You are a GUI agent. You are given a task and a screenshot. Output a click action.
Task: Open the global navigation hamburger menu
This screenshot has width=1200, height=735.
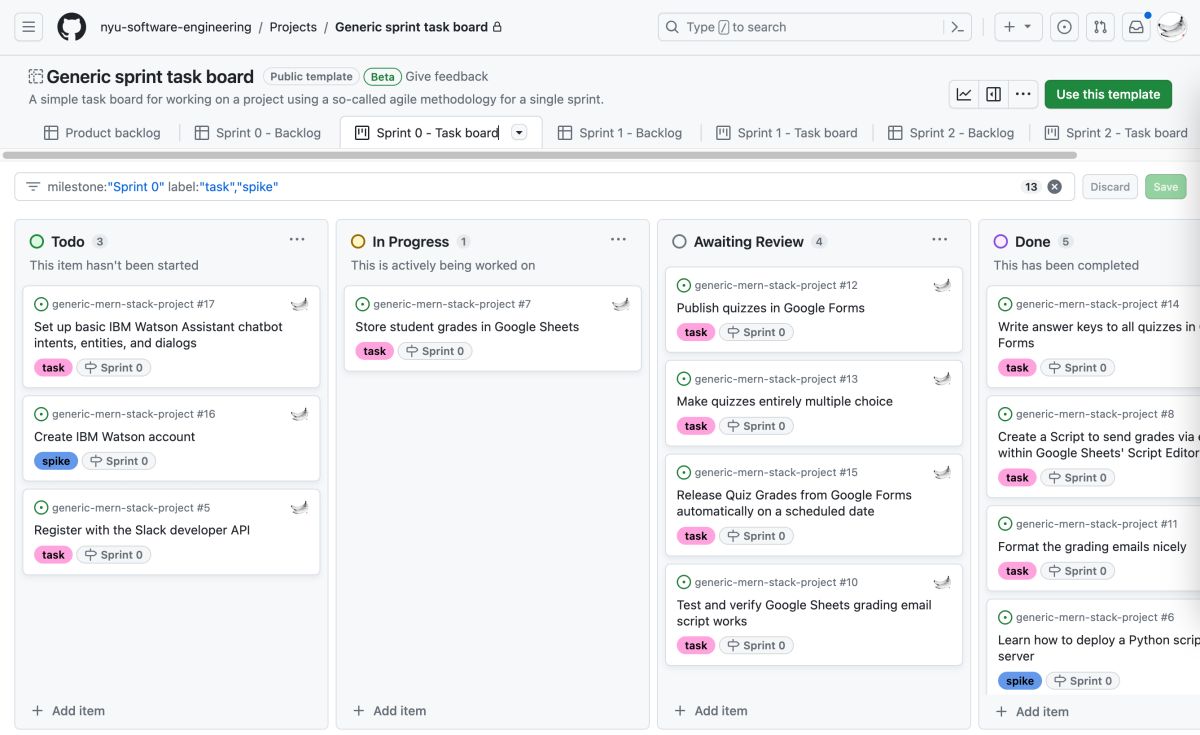(29, 27)
